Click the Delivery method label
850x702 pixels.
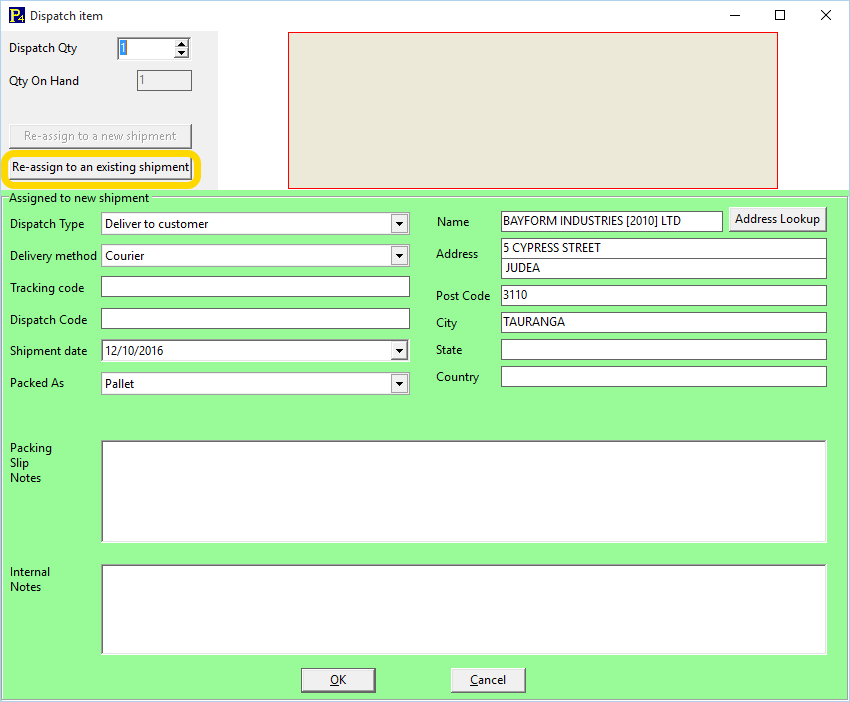(x=53, y=256)
